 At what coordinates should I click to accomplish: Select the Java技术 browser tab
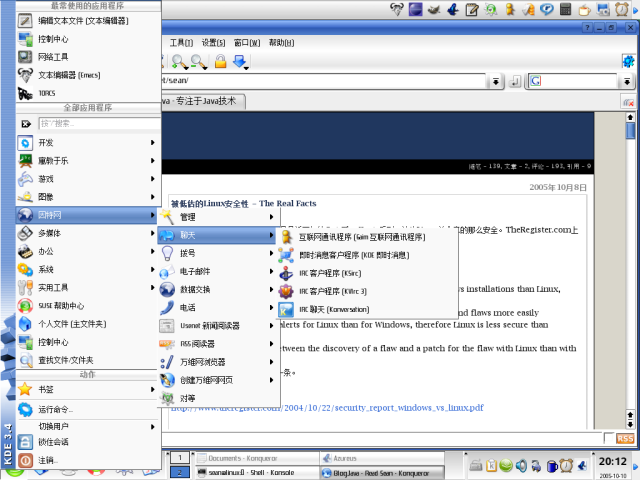(203, 101)
